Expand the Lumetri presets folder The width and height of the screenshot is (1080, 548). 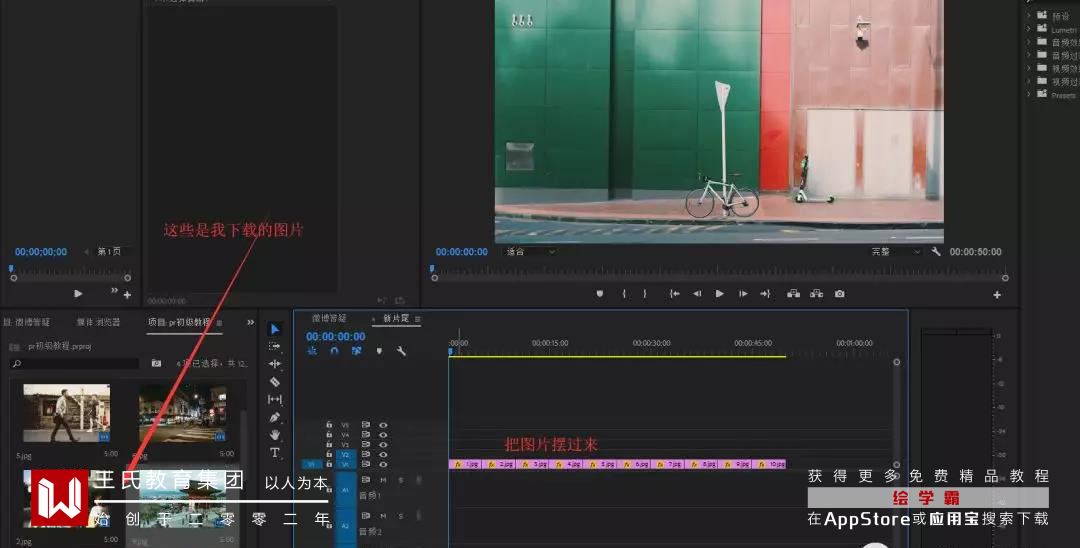point(1029,29)
